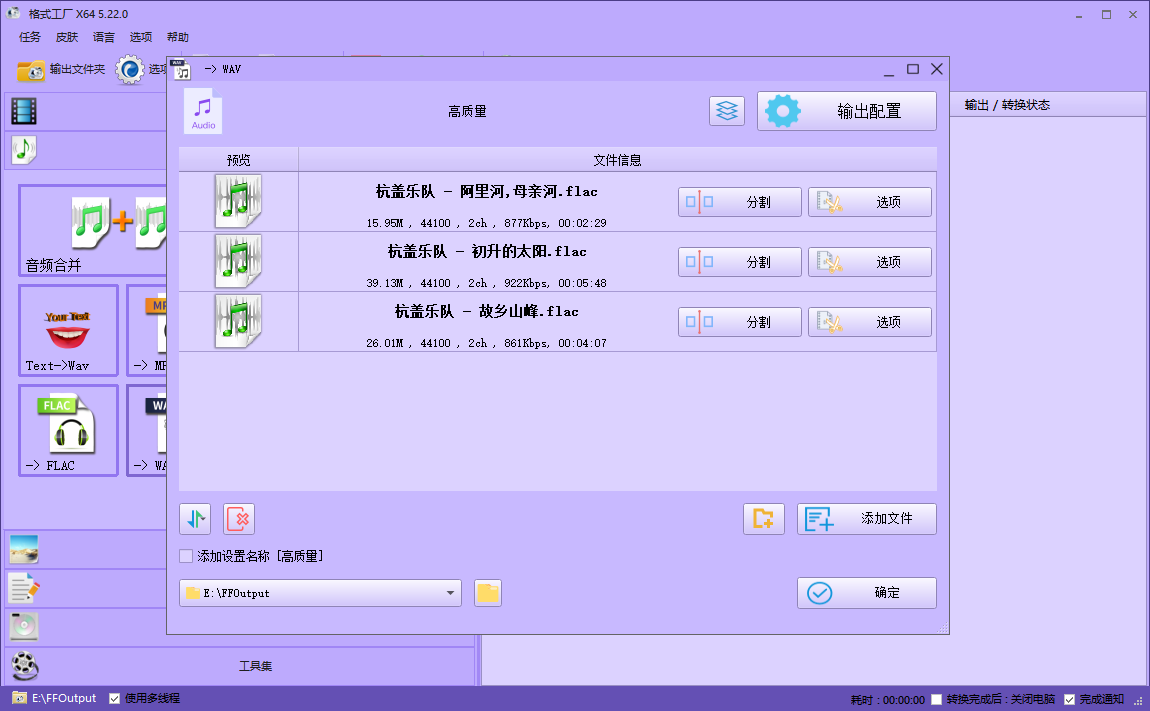
Task: Select thumbnail of 初升的太阳.flac
Action: point(238,261)
